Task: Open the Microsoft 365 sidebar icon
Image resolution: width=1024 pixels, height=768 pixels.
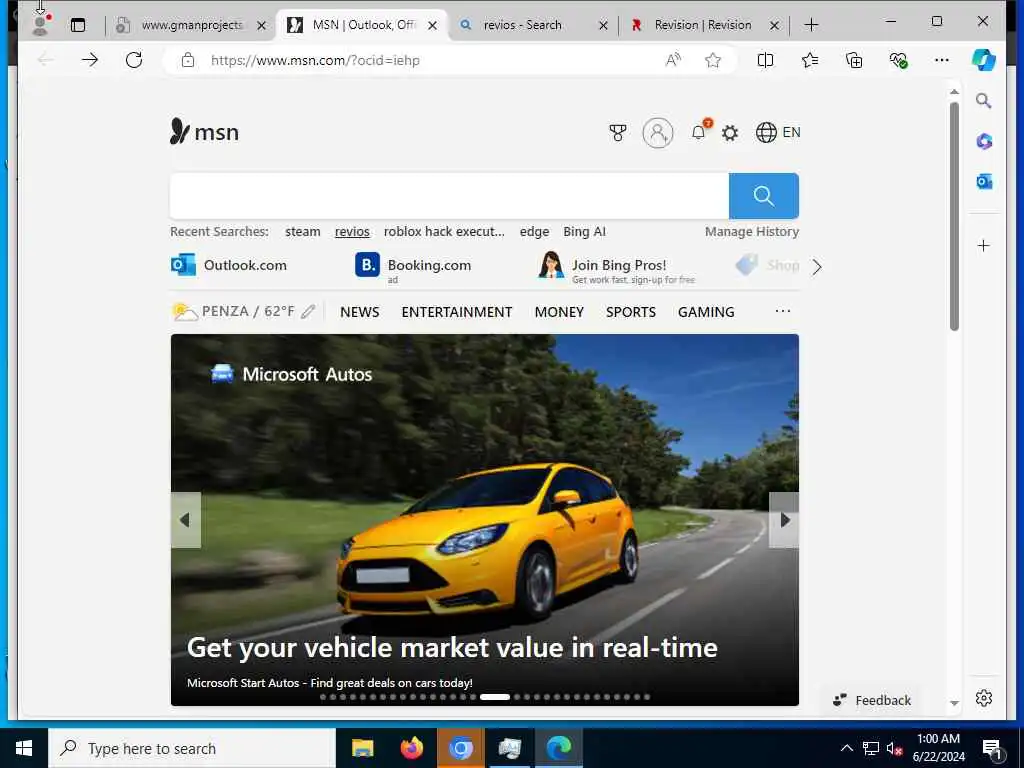Action: coord(984,141)
